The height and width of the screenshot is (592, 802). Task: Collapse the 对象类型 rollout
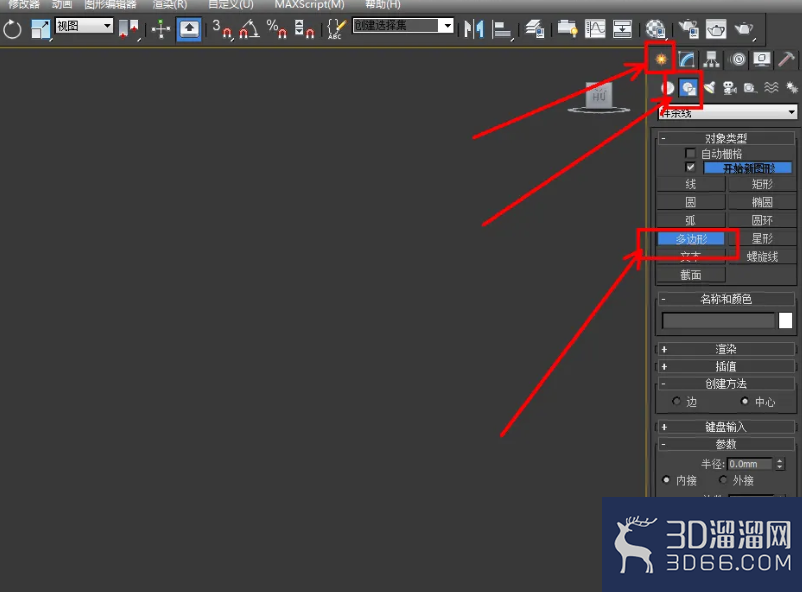tap(726, 138)
